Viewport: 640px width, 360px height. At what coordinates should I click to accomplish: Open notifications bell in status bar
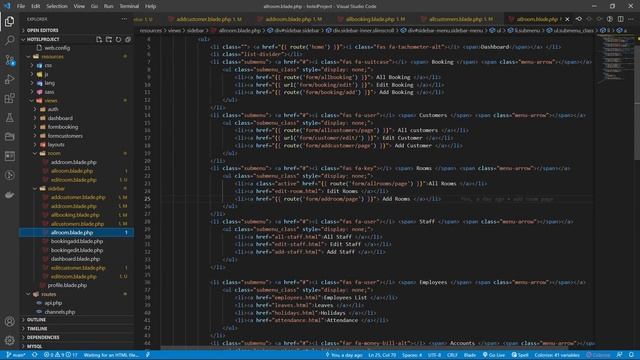pos(631,355)
